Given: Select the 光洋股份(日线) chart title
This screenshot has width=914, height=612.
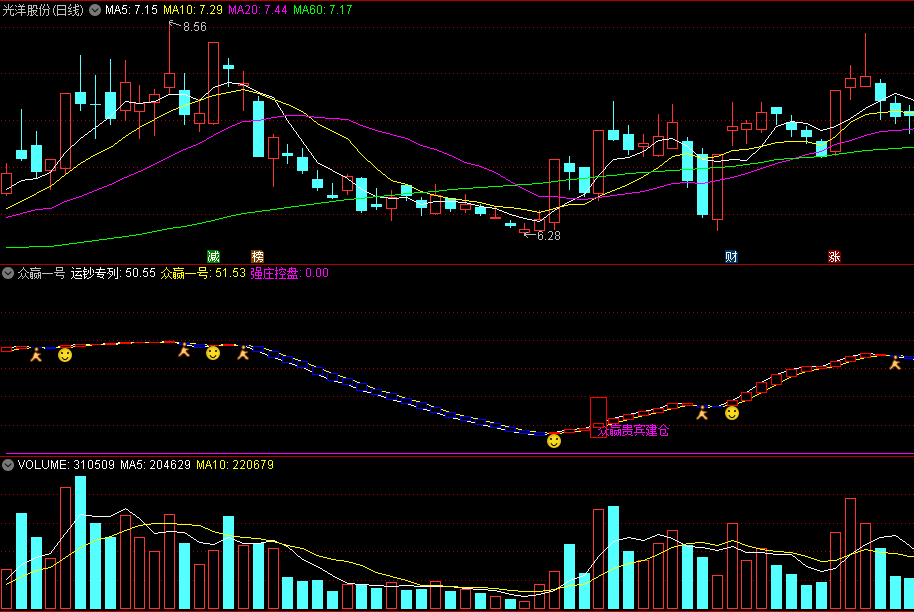Looking at the screenshot, I should (43, 10).
